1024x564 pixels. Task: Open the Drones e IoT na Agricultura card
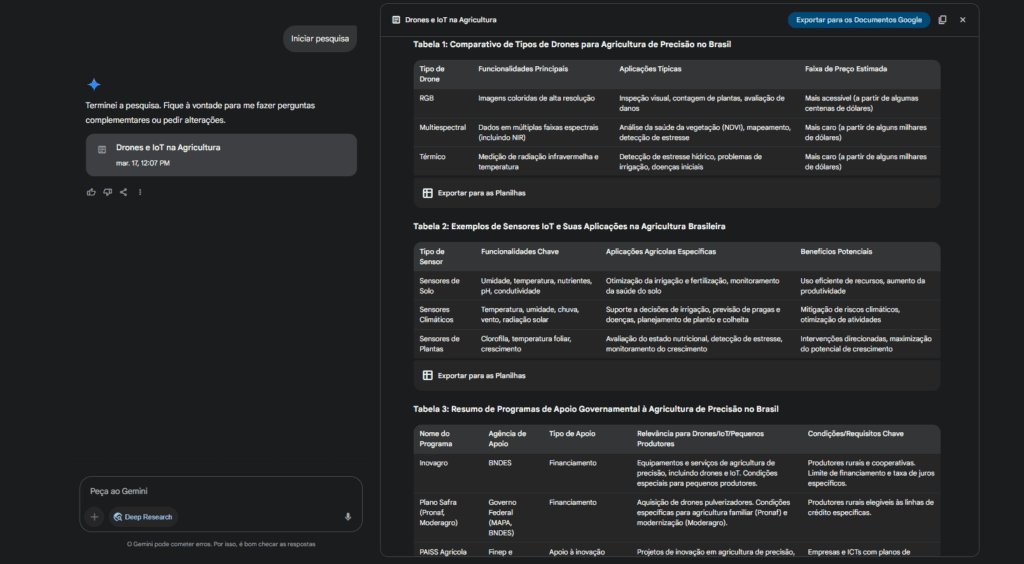point(220,154)
